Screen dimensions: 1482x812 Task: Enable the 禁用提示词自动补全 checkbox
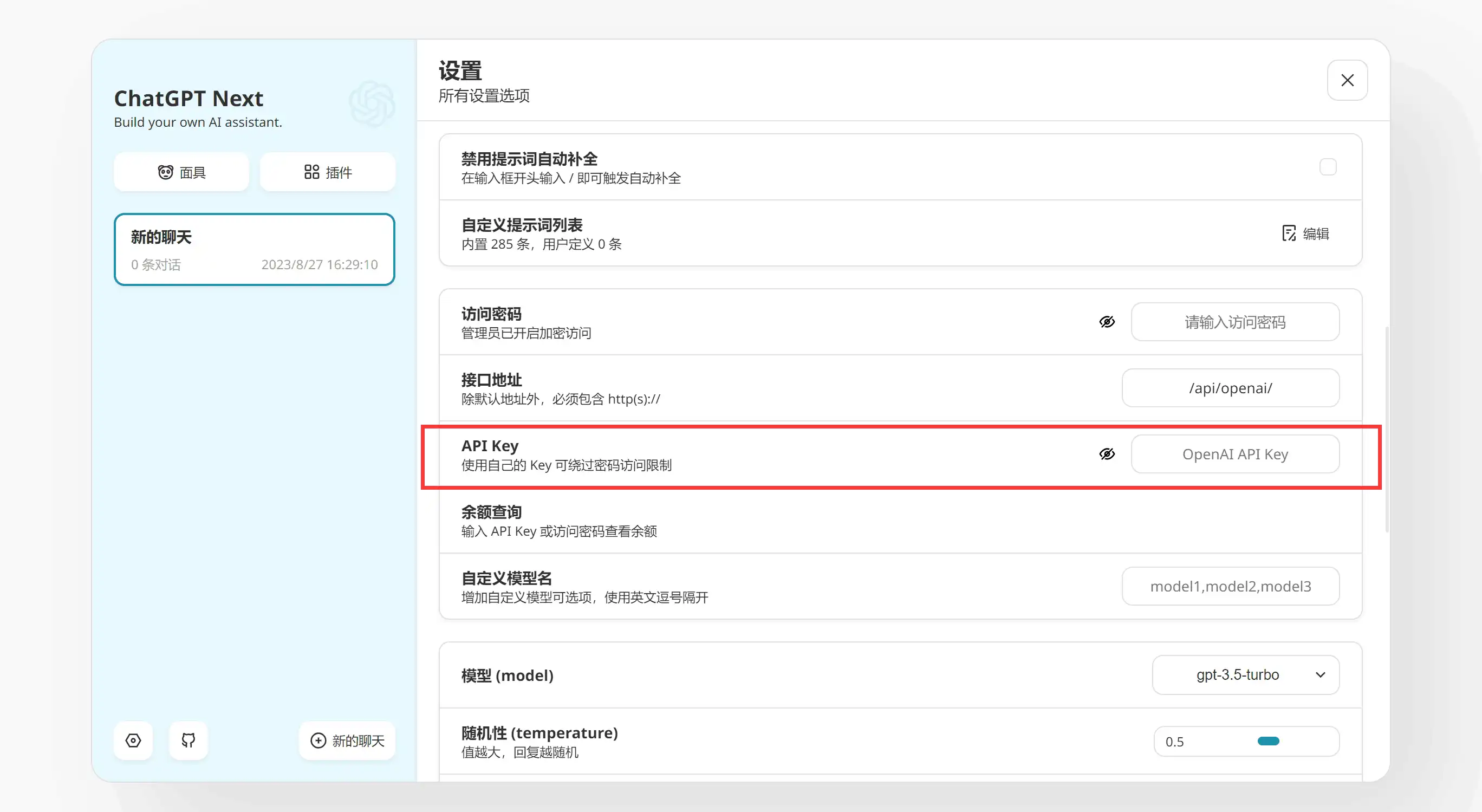coord(1328,167)
